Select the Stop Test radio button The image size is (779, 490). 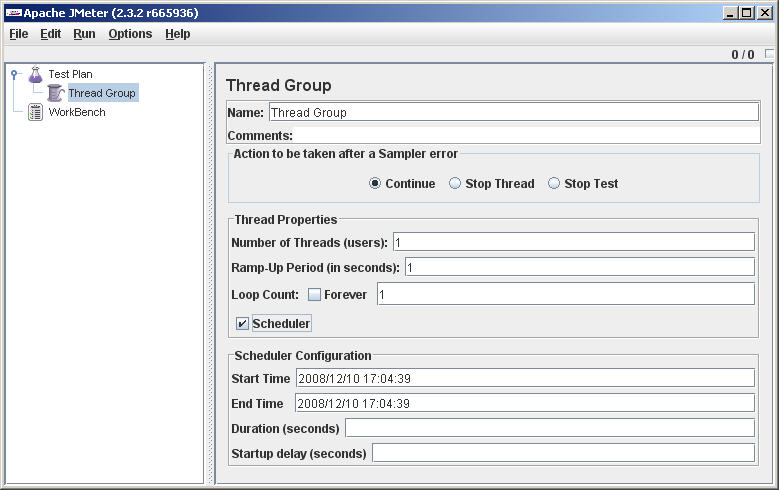coord(553,183)
